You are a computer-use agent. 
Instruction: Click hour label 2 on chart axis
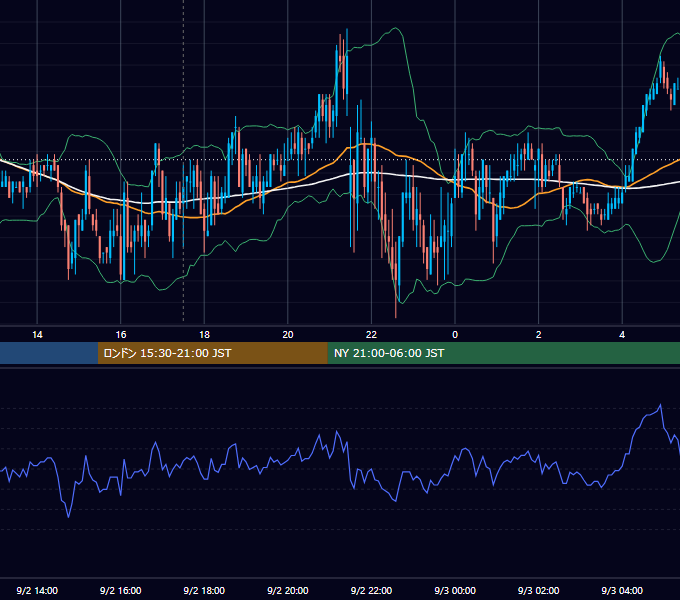(538, 335)
